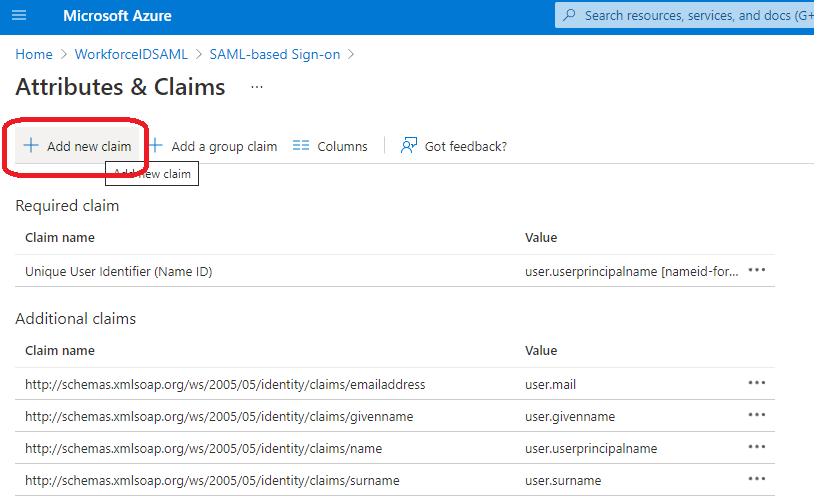Screen dimensions: 814x496
Task: Click the Required claim section heading
Action: [x=67, y=206]
